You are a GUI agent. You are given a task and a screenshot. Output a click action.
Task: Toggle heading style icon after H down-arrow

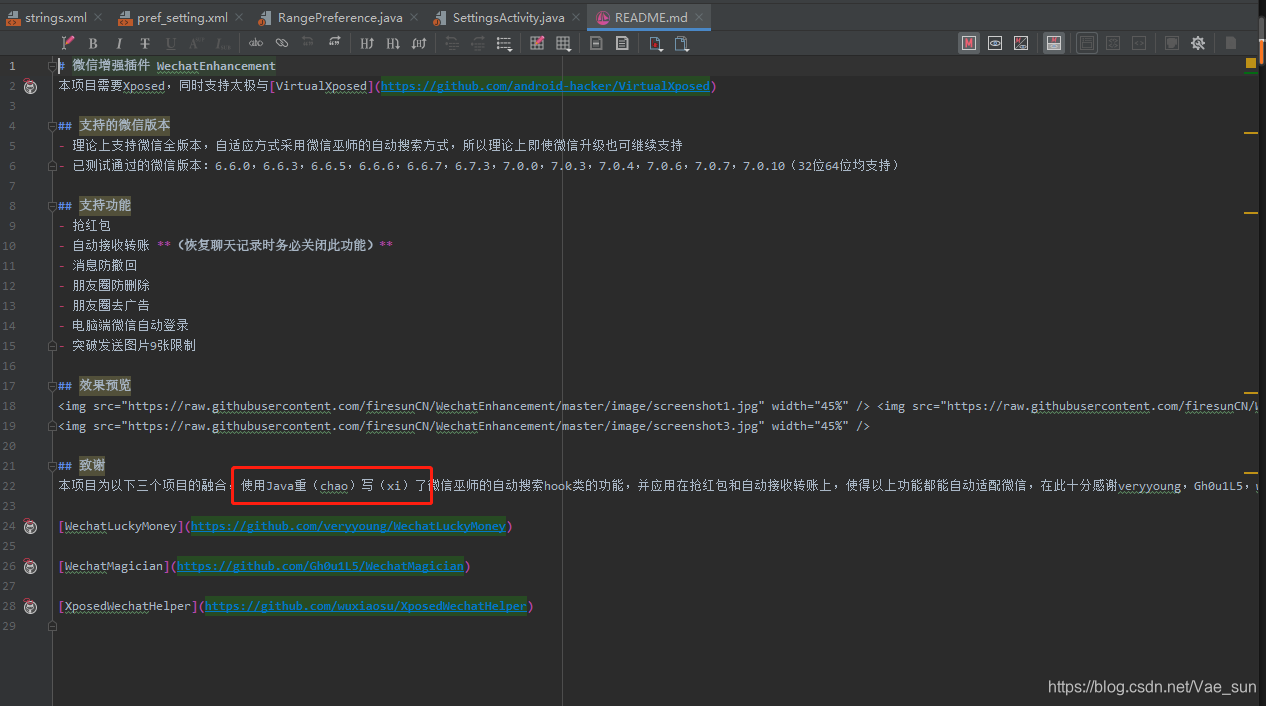(419, 43)
